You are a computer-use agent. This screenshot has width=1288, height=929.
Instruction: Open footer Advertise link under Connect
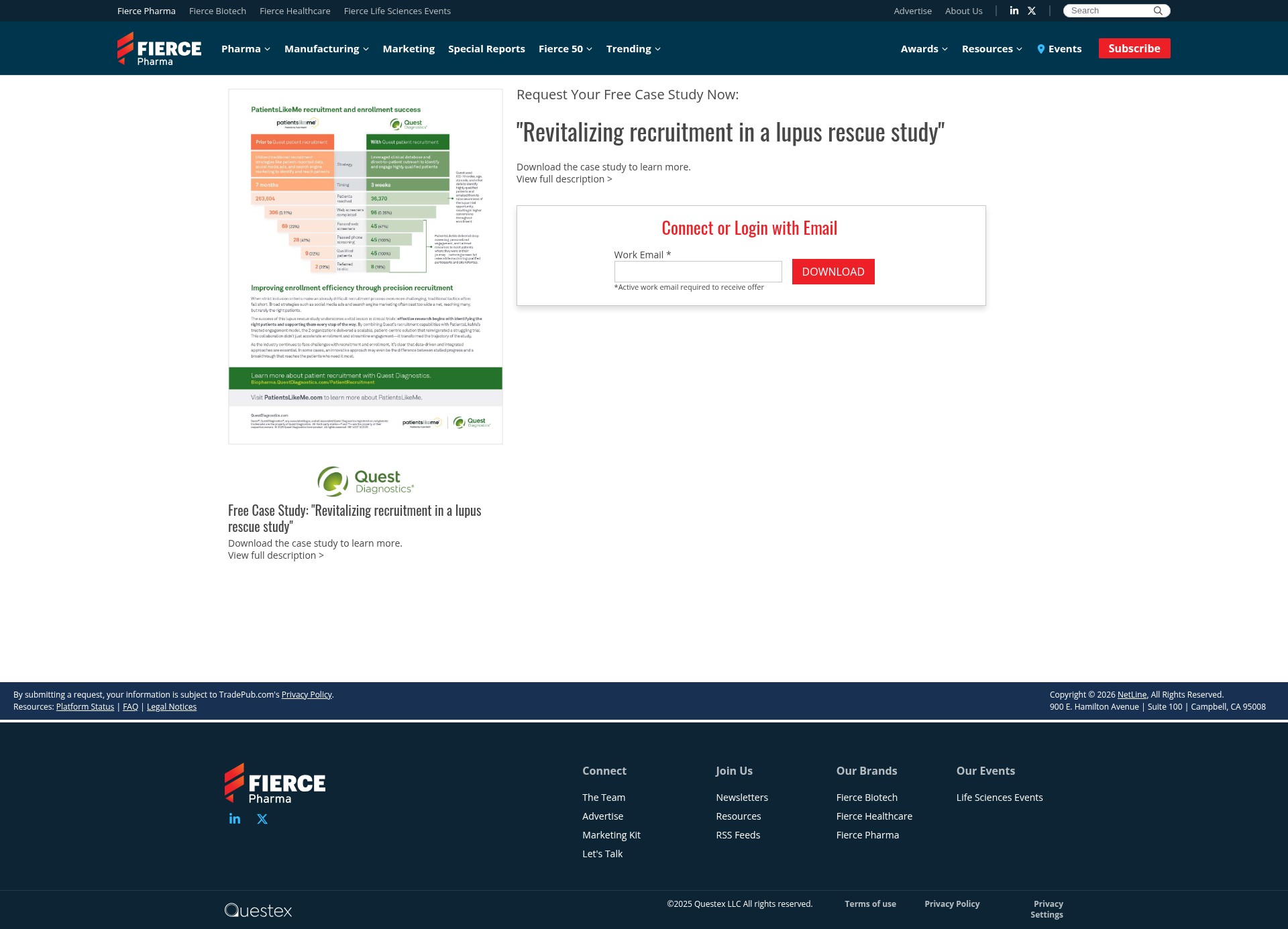click(x=602, y=816)
